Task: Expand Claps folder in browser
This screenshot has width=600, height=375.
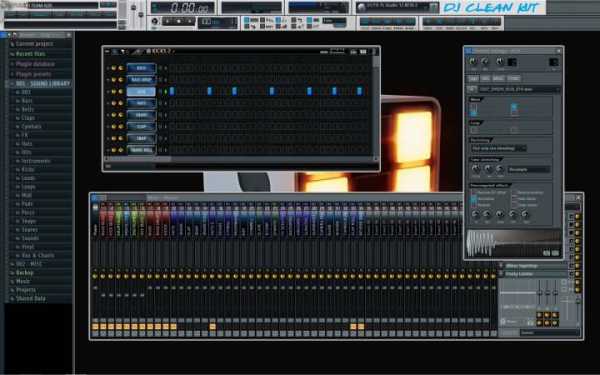Action: point(28,118)
